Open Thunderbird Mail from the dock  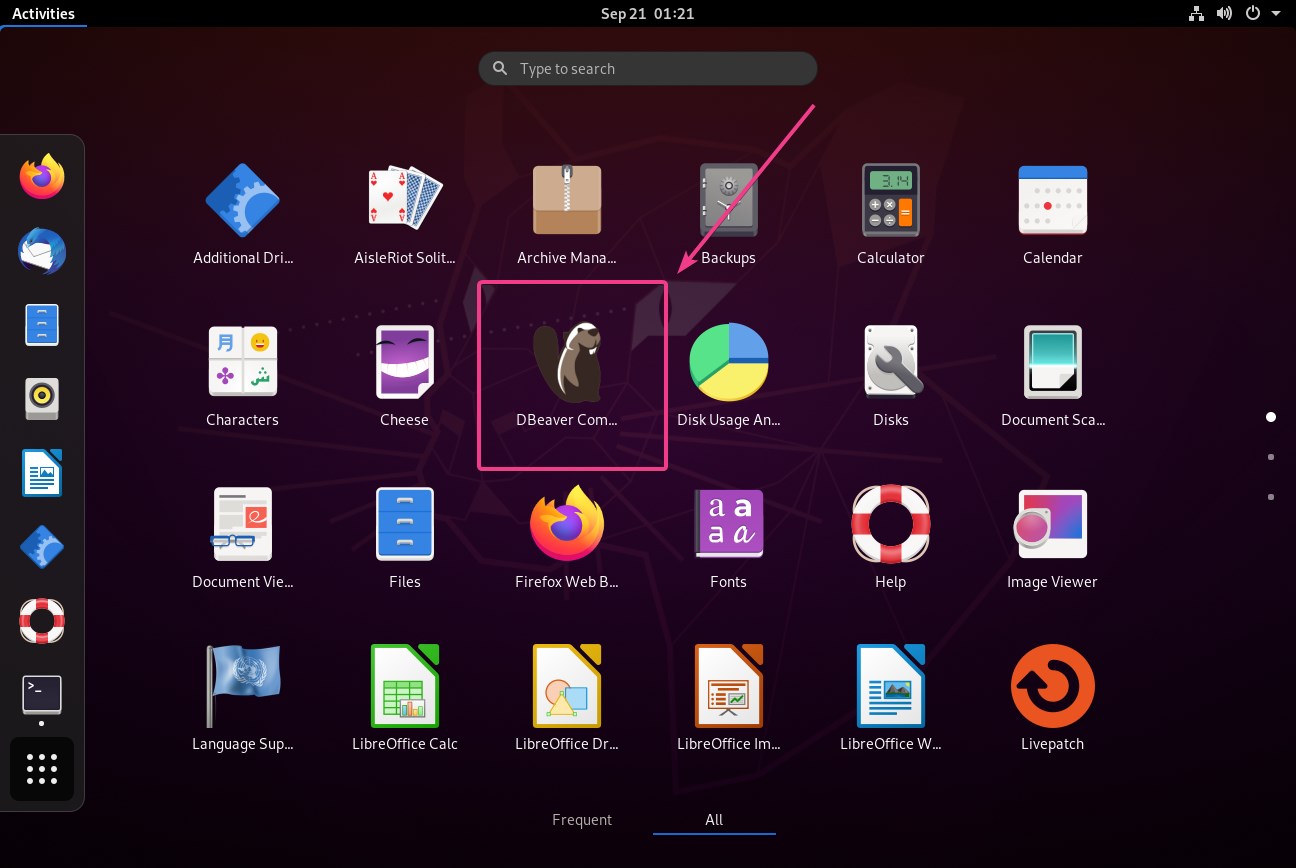point(42,251)
